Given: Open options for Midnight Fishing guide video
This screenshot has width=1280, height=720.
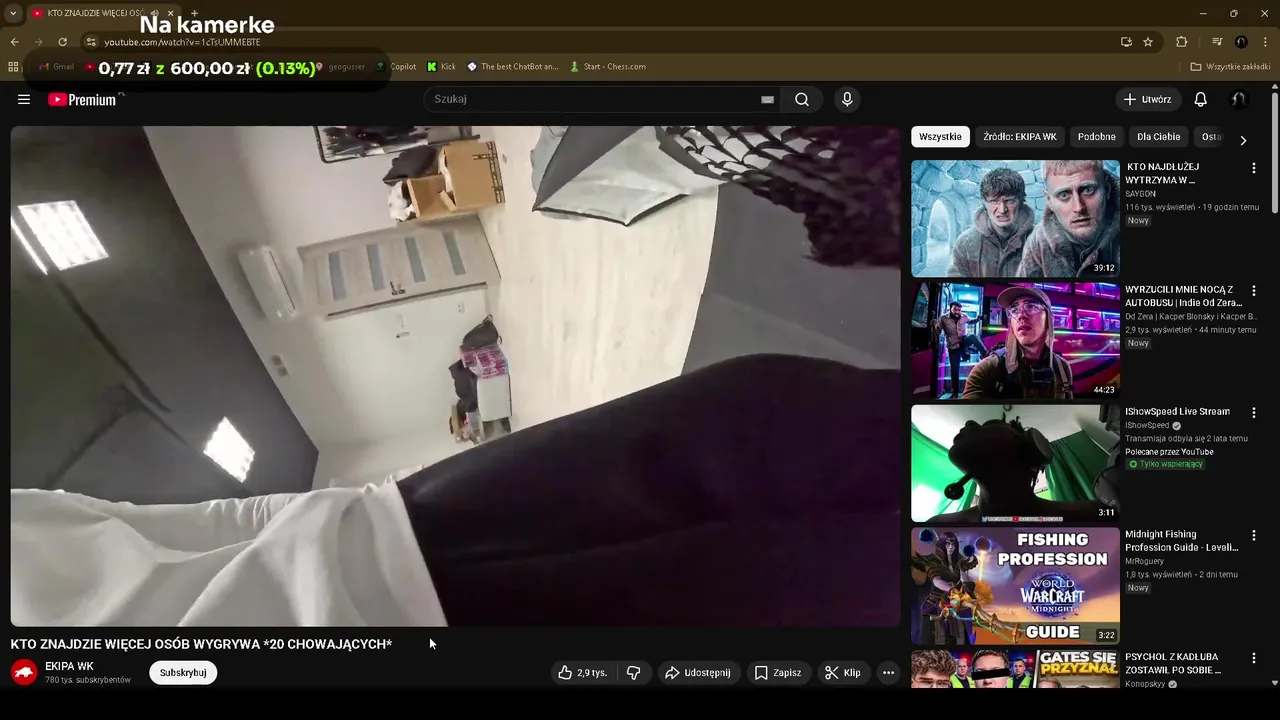Looking at the screenshot, I should coord(1253,535).
